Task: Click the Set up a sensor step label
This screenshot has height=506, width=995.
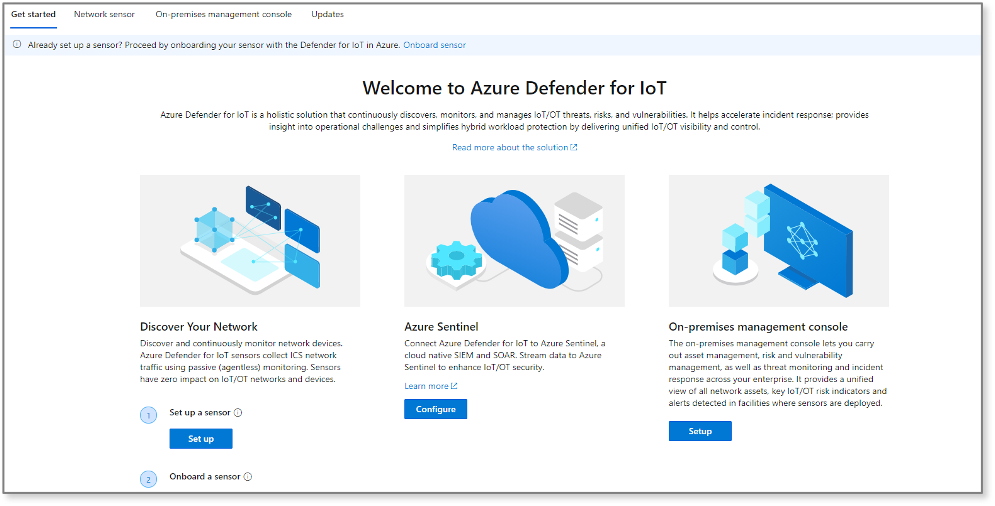Action: pos(201,413)
